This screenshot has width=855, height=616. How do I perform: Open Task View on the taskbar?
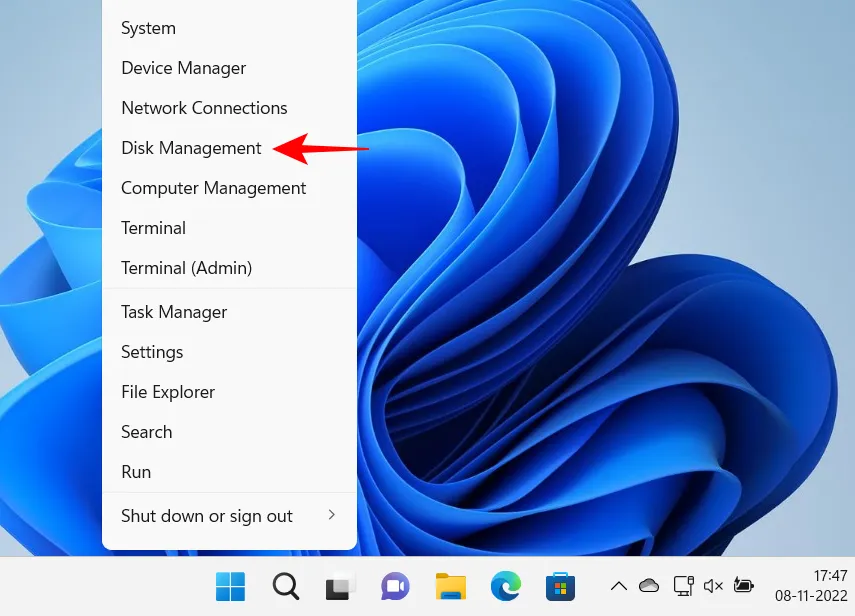340,587
